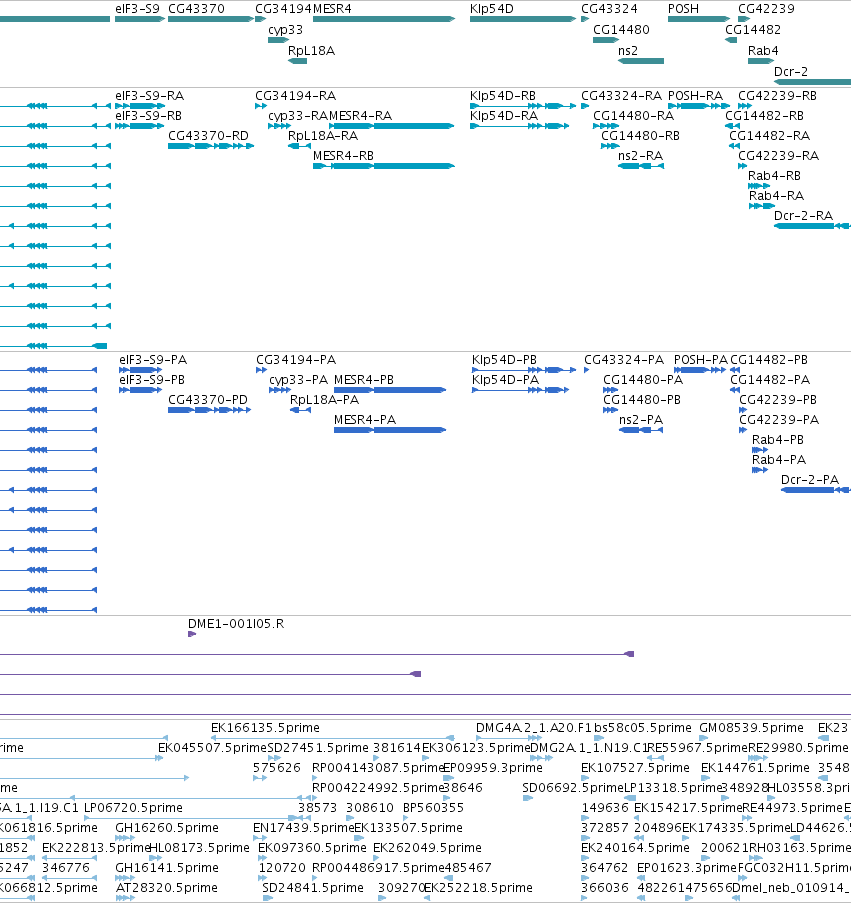Click the Rab4-PB protein feature
The image size is (851, 903).
click(760, 450)
